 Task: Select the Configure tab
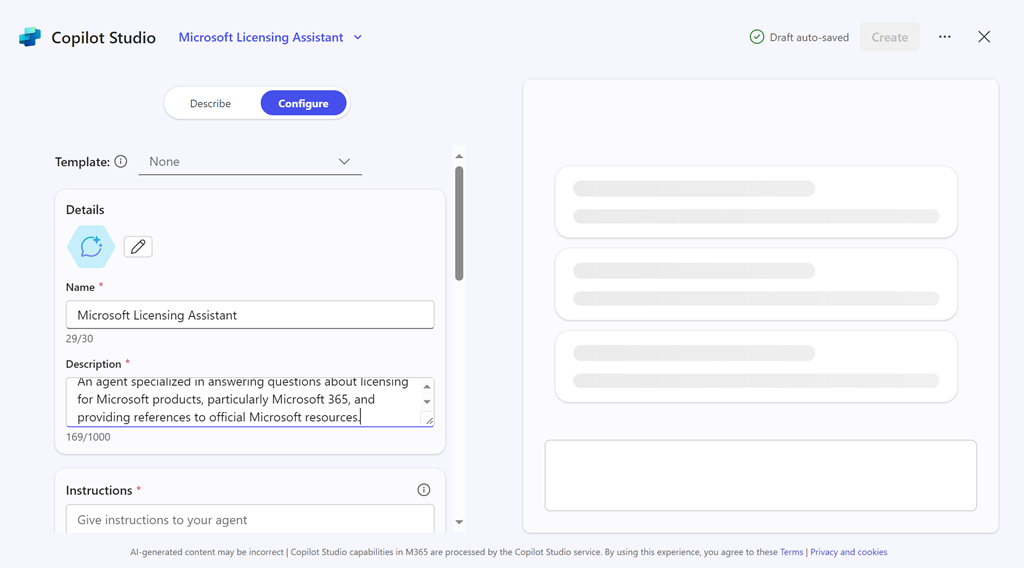pyautogui.click(x=303, y=104)
